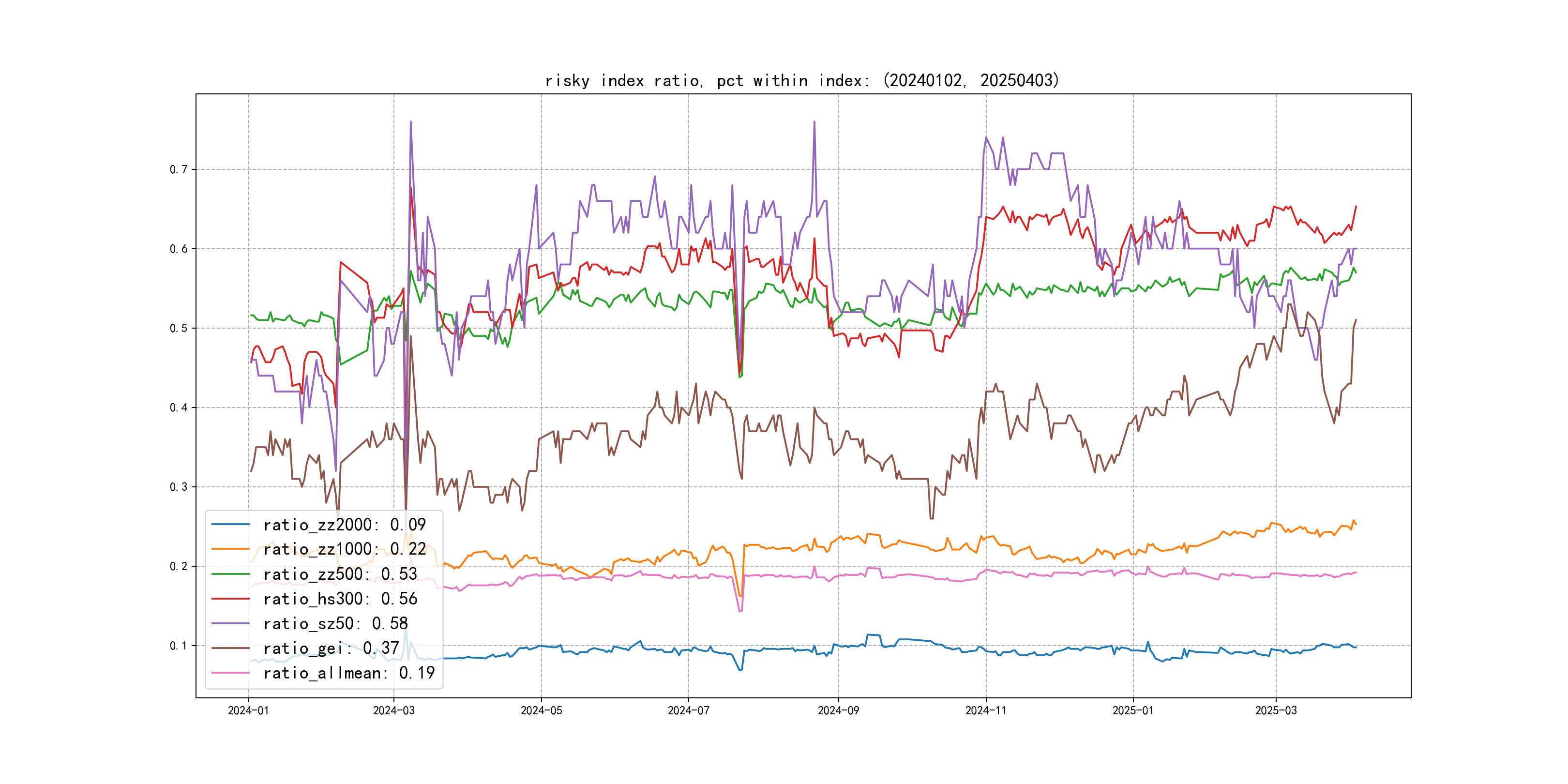This screenshot has height=784, width=1568.
Task: Click the ratio_zz1000 legend label
Action: pyautogui.click(x=344, y=549)
